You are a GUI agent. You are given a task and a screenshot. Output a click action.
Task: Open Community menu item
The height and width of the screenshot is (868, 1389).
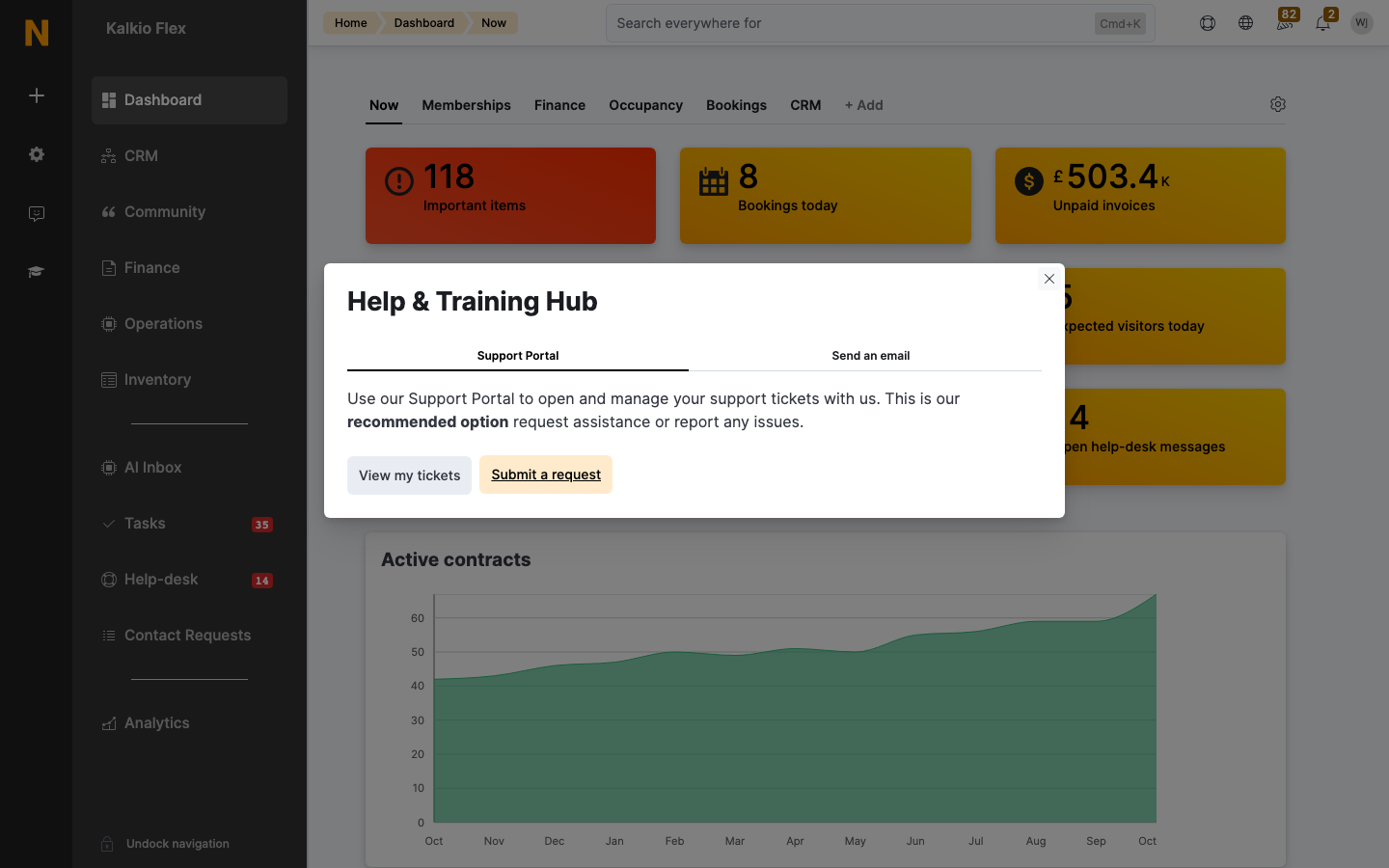coord(189,212)
